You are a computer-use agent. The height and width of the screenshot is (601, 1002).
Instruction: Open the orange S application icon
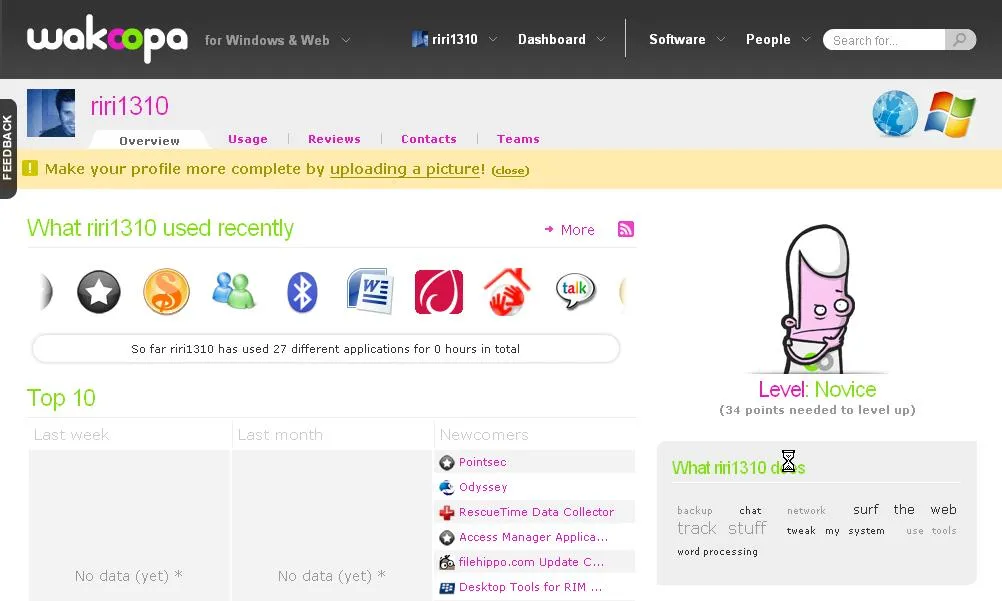tap(166, 292)
